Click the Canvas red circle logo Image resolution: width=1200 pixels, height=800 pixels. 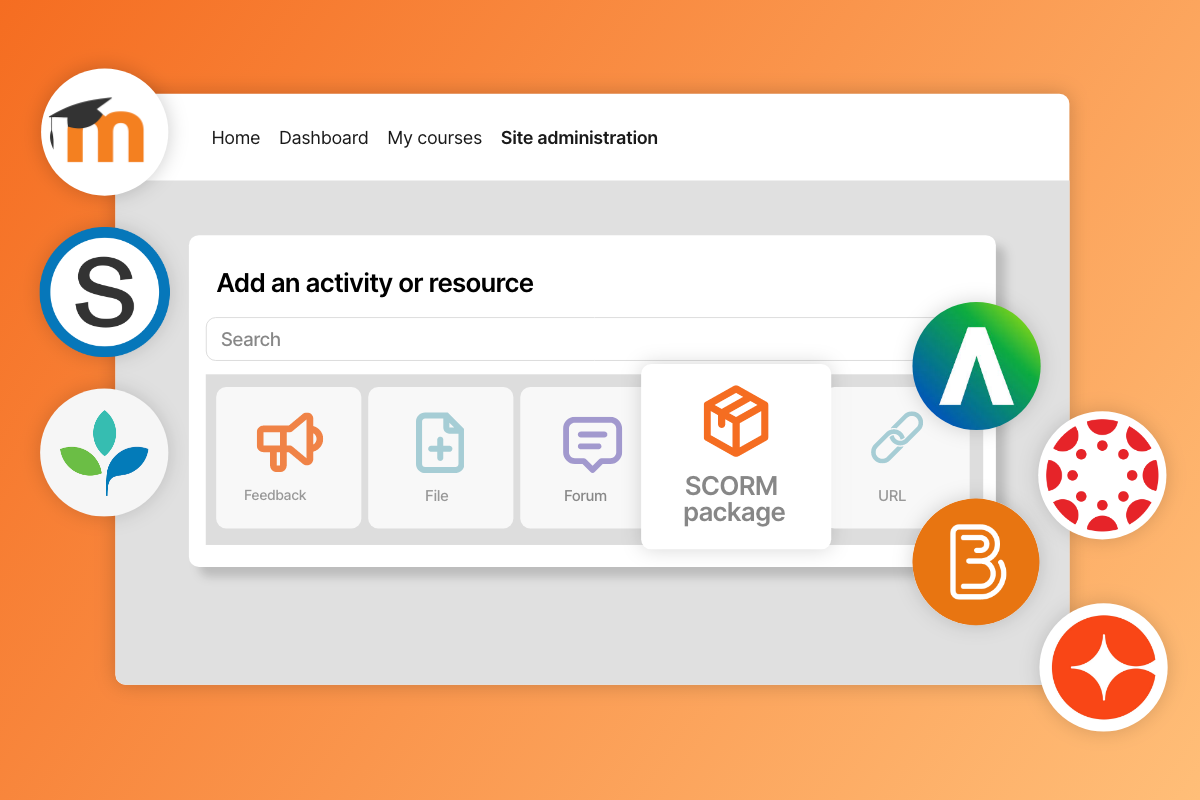(1103, 475)
